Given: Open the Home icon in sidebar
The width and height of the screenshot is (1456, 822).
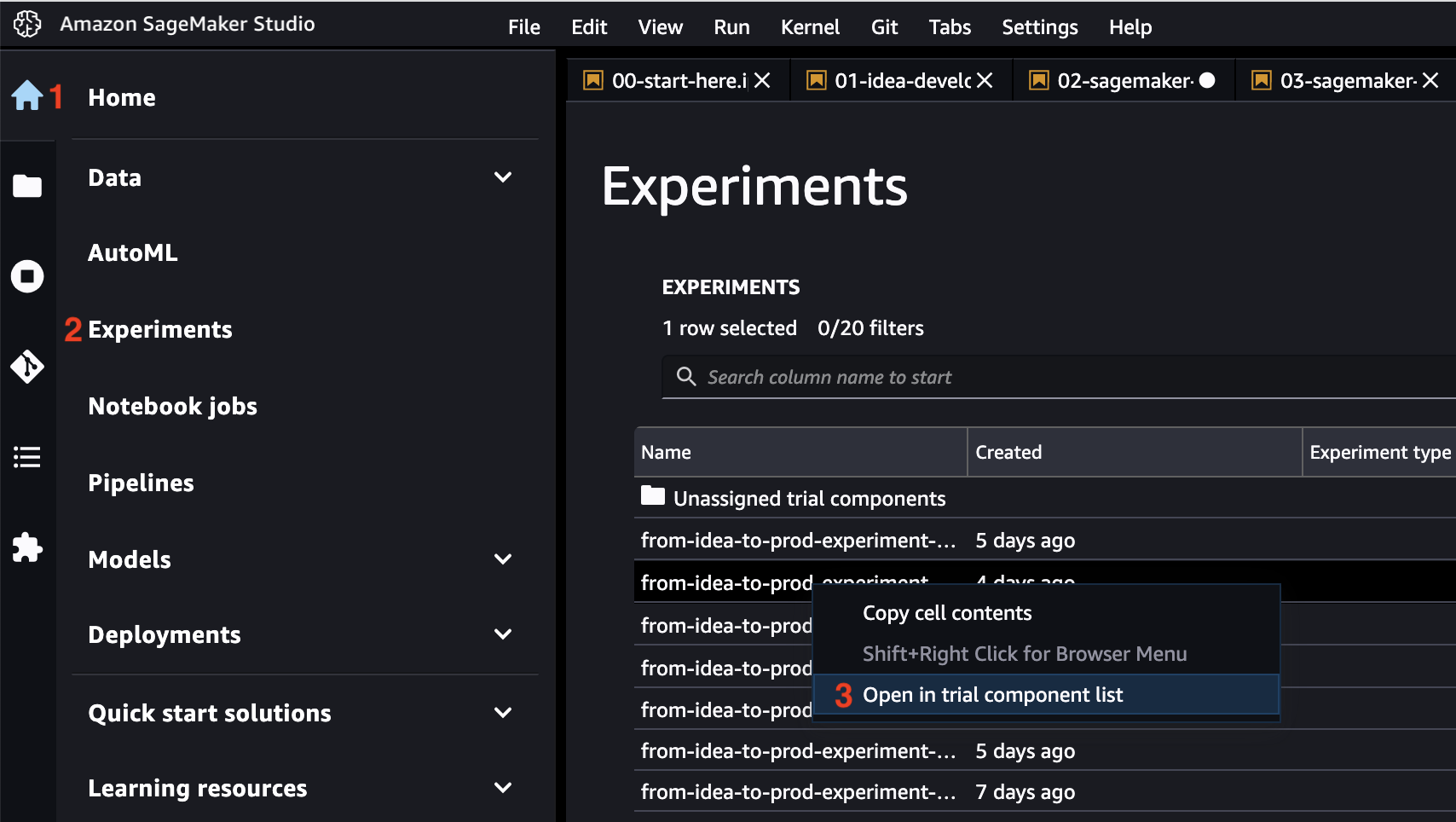Looking at the screenshot, I should 27,96.
